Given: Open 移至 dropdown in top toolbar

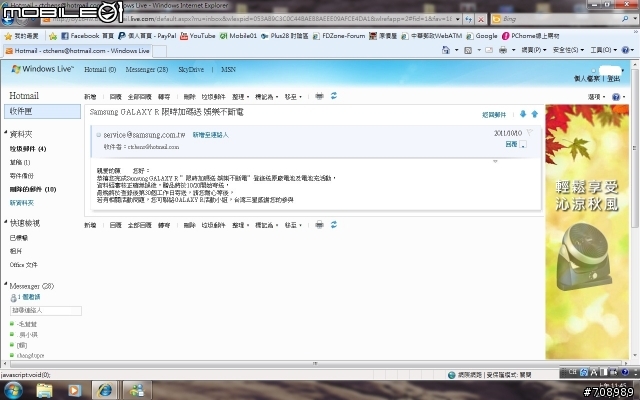Looking at the screenshot, I should 293,97.
